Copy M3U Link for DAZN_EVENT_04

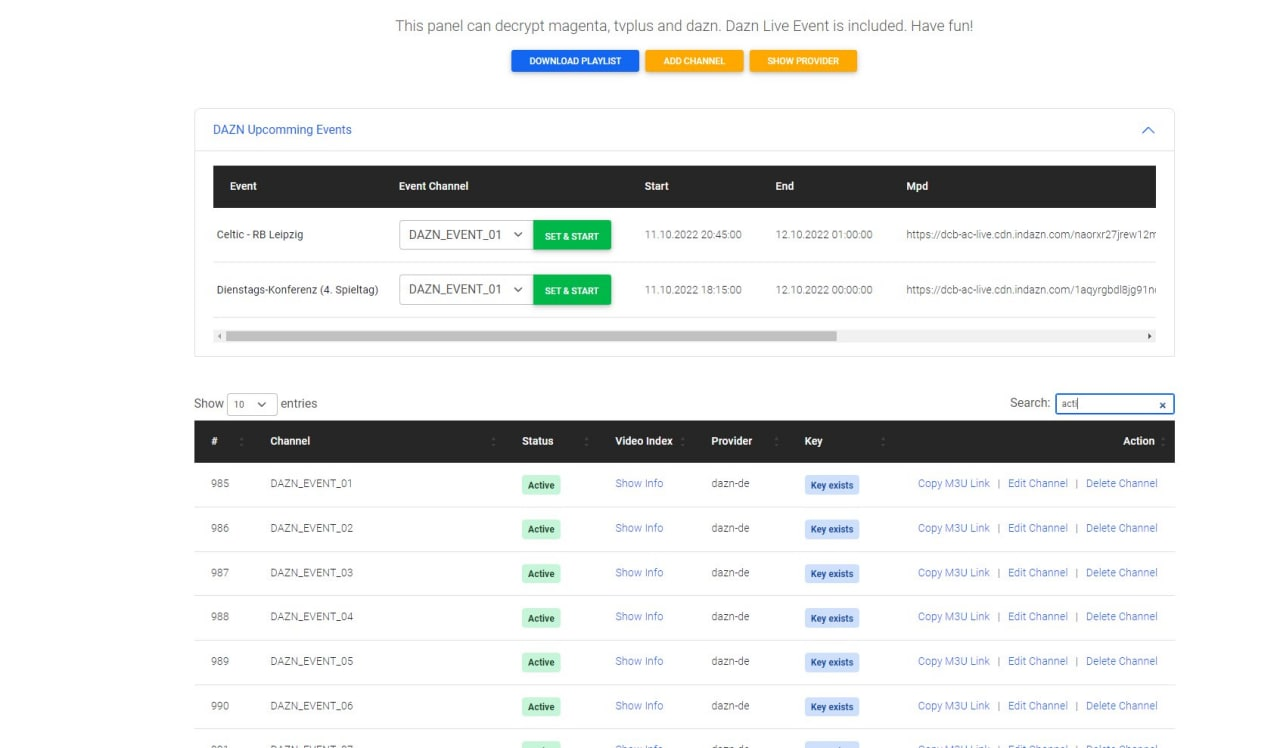[x=954, y=616]
